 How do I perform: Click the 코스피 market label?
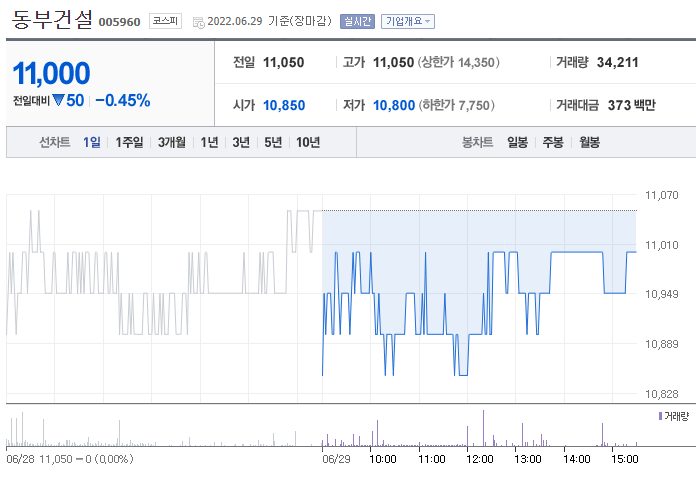click(165, 21)
